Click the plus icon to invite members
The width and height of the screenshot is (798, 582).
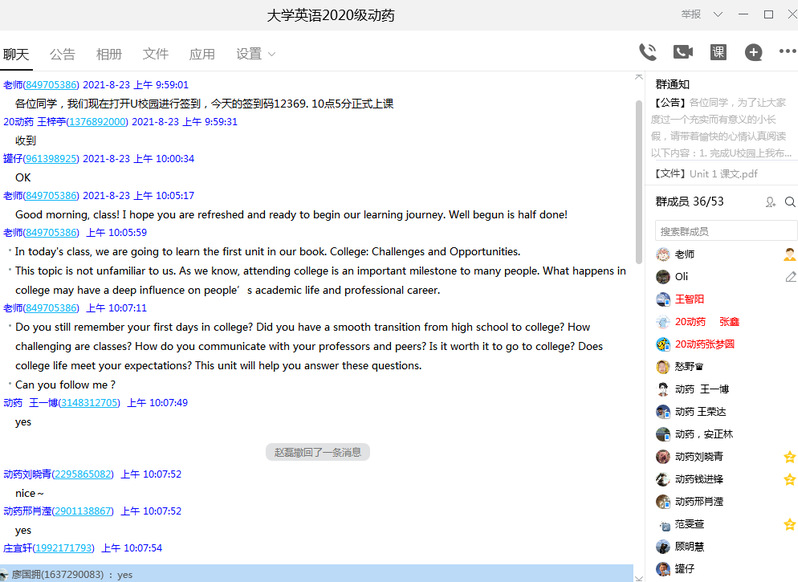(x=753, y=52)
